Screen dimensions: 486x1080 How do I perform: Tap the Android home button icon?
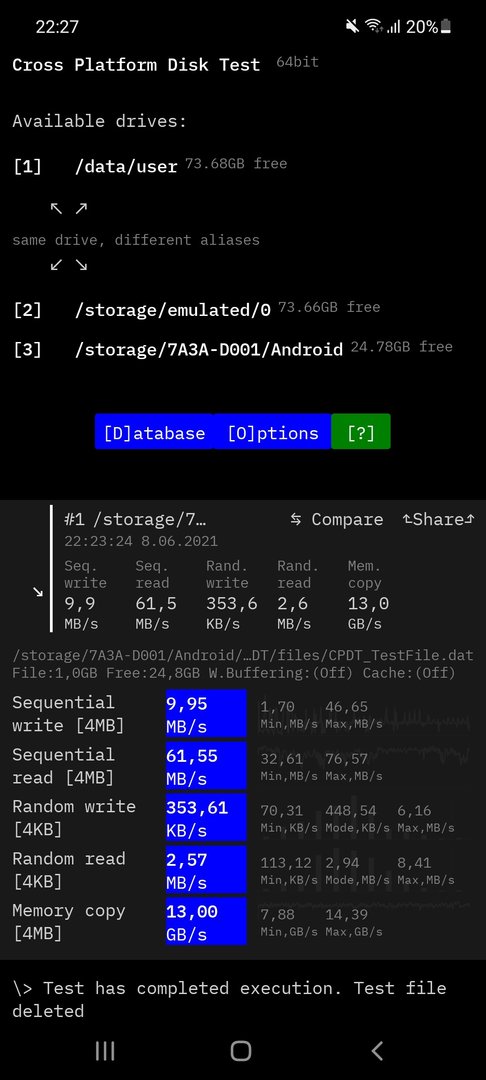241,1050
